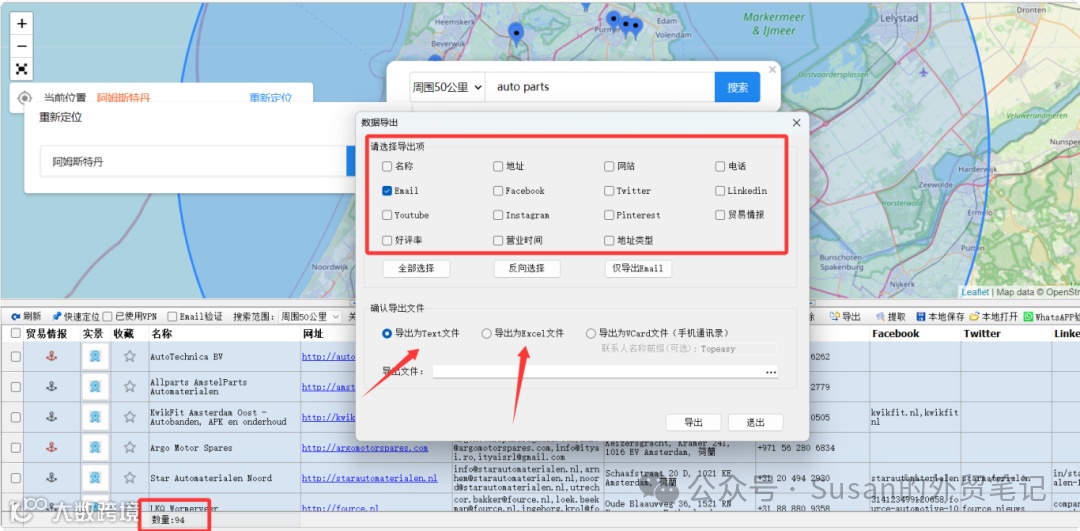Close the auto parts search panel
Viewport: 1080px width, 531px height.
pyautogui.click(x=772, y=69)
